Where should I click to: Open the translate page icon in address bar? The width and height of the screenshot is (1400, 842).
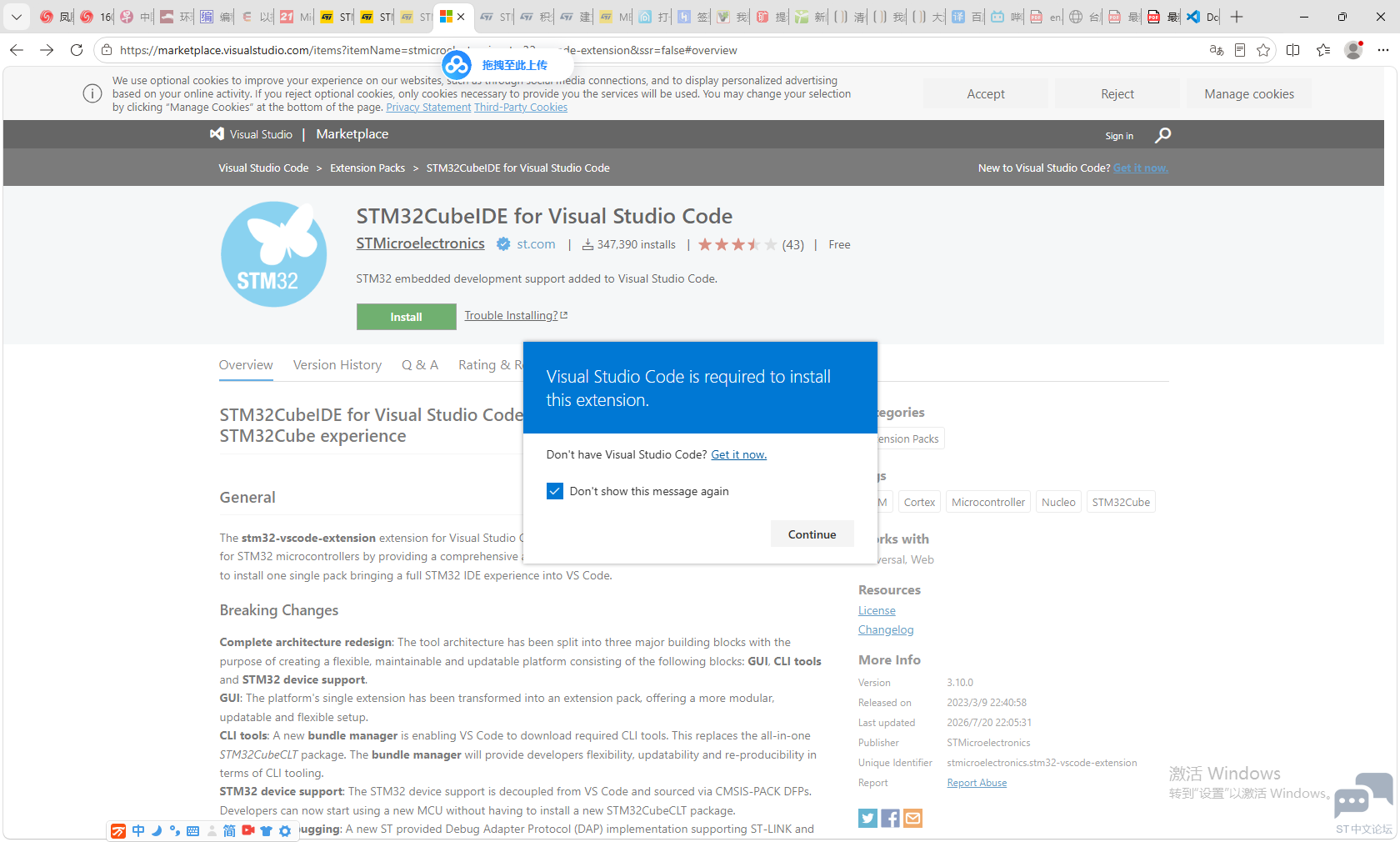pos(1217,50)
